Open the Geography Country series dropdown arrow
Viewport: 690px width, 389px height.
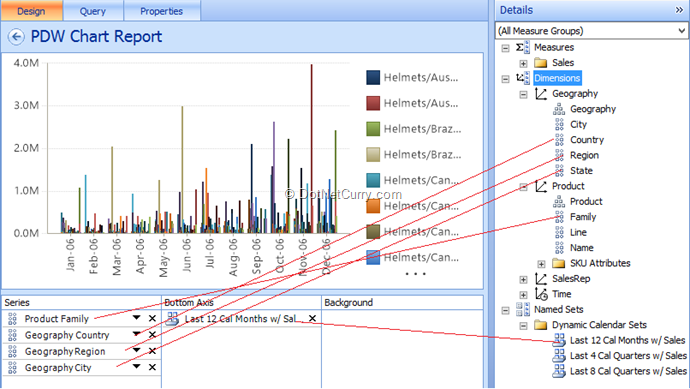point(136,334)
